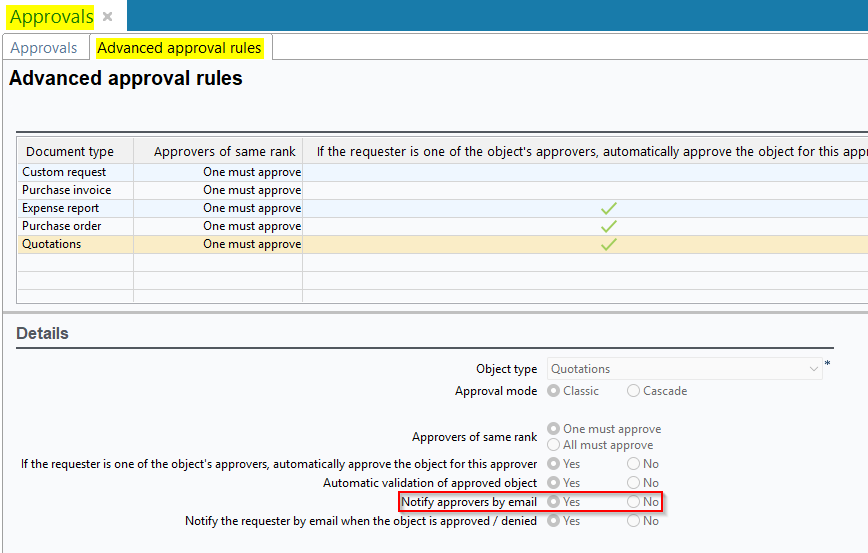Click the green checkmark in Expense report row
Viewport: 868px width, 553px height.
[608, 208]
